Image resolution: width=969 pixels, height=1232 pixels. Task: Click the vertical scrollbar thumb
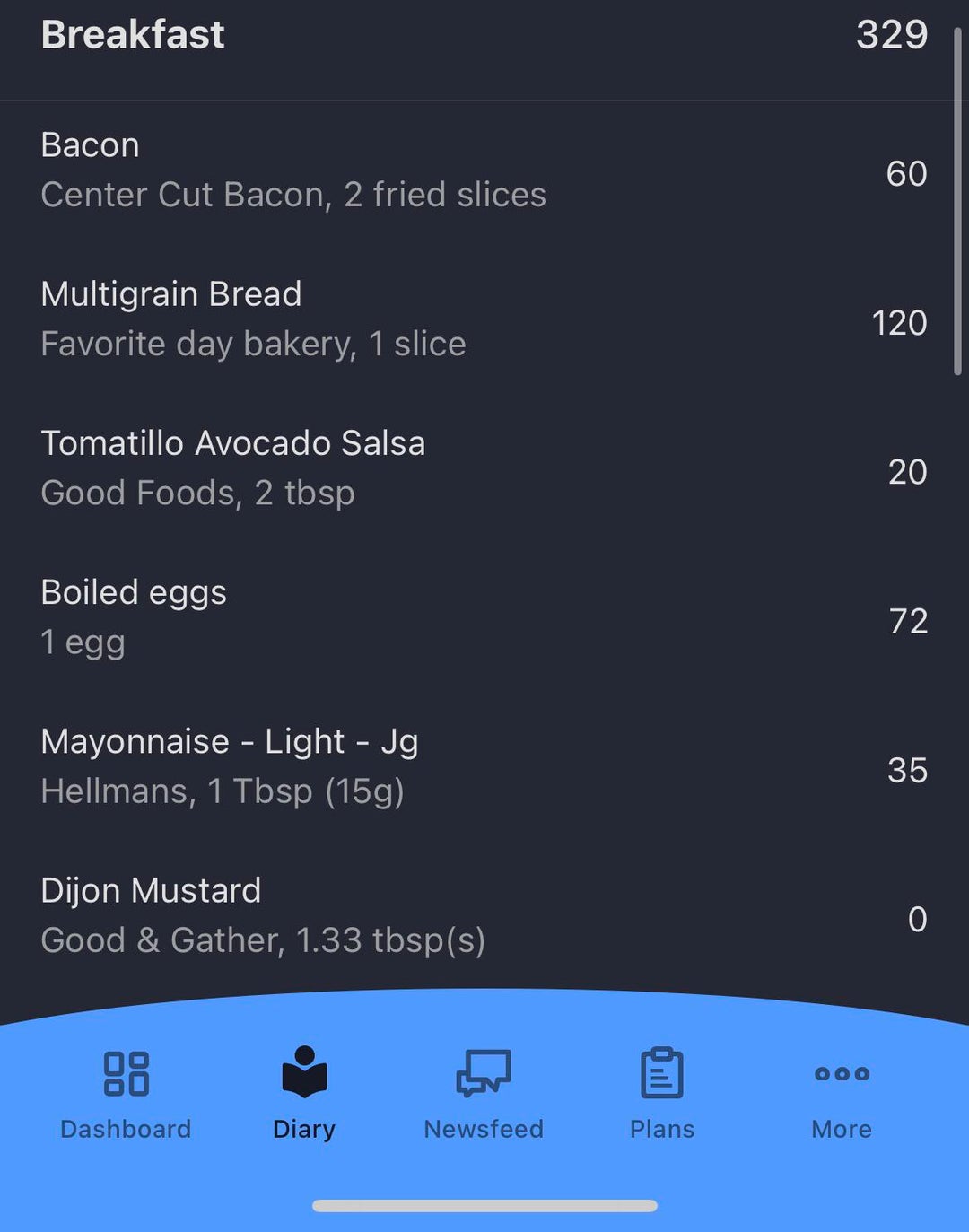(x=957, y=202)
